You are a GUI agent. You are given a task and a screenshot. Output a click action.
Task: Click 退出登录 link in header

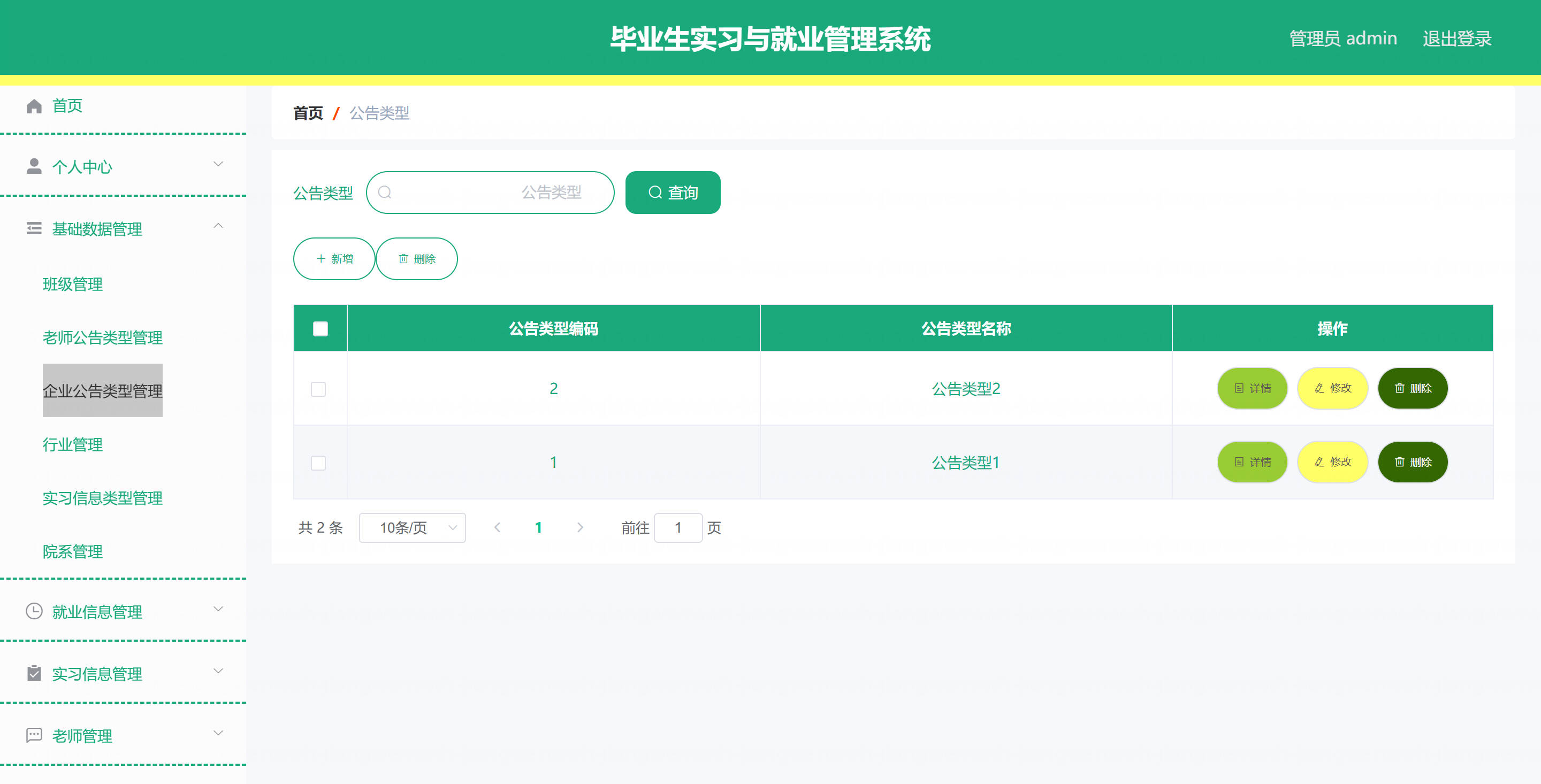click(x=1456, y=39)
